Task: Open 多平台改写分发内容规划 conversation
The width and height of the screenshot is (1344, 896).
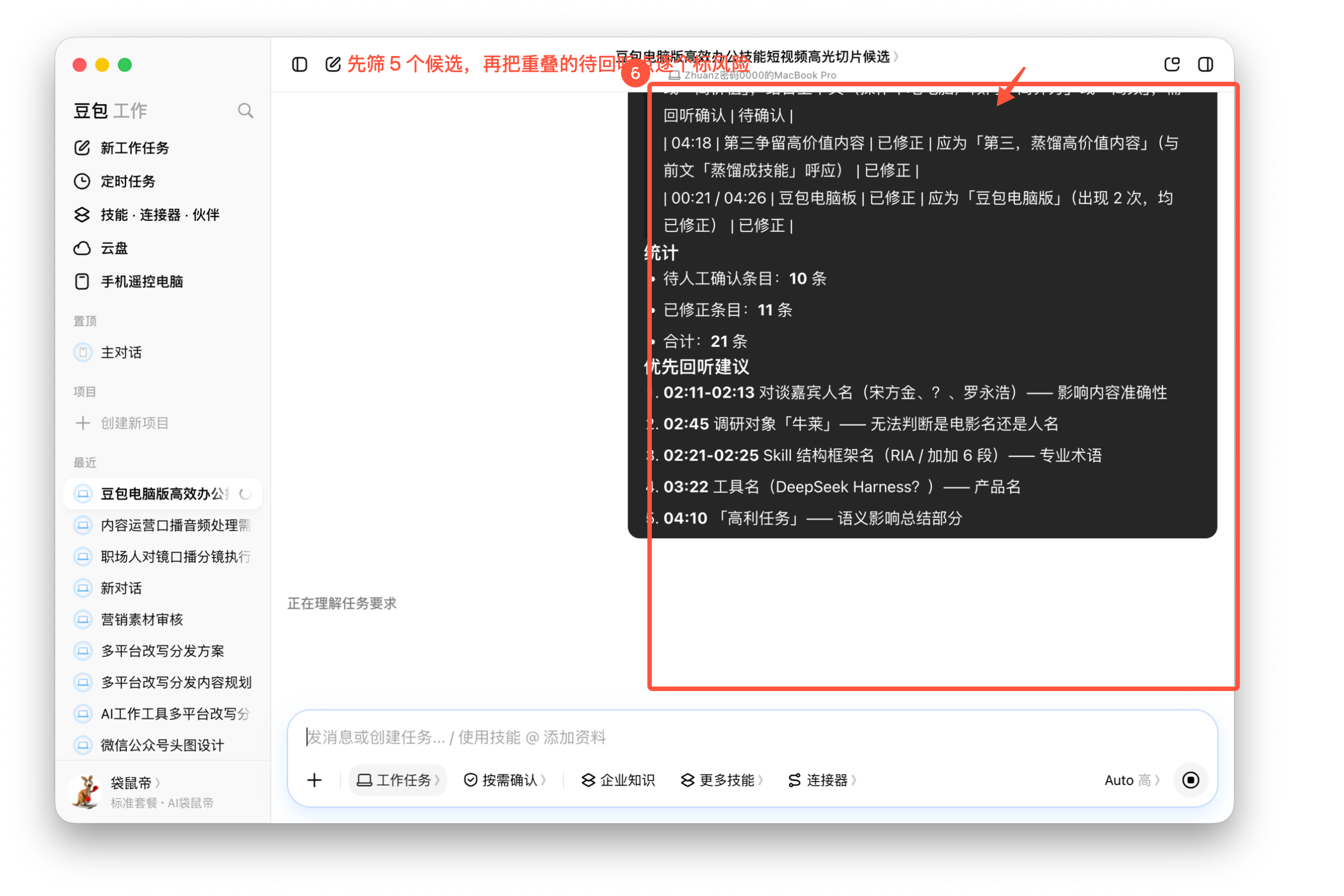Action: 162,682
